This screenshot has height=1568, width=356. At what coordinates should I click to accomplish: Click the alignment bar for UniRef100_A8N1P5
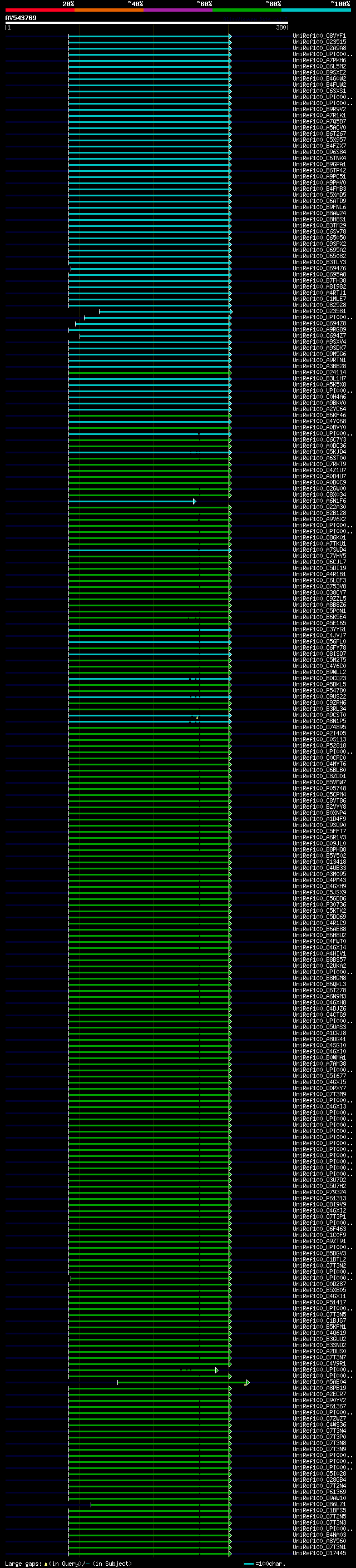tap(150, 721)
